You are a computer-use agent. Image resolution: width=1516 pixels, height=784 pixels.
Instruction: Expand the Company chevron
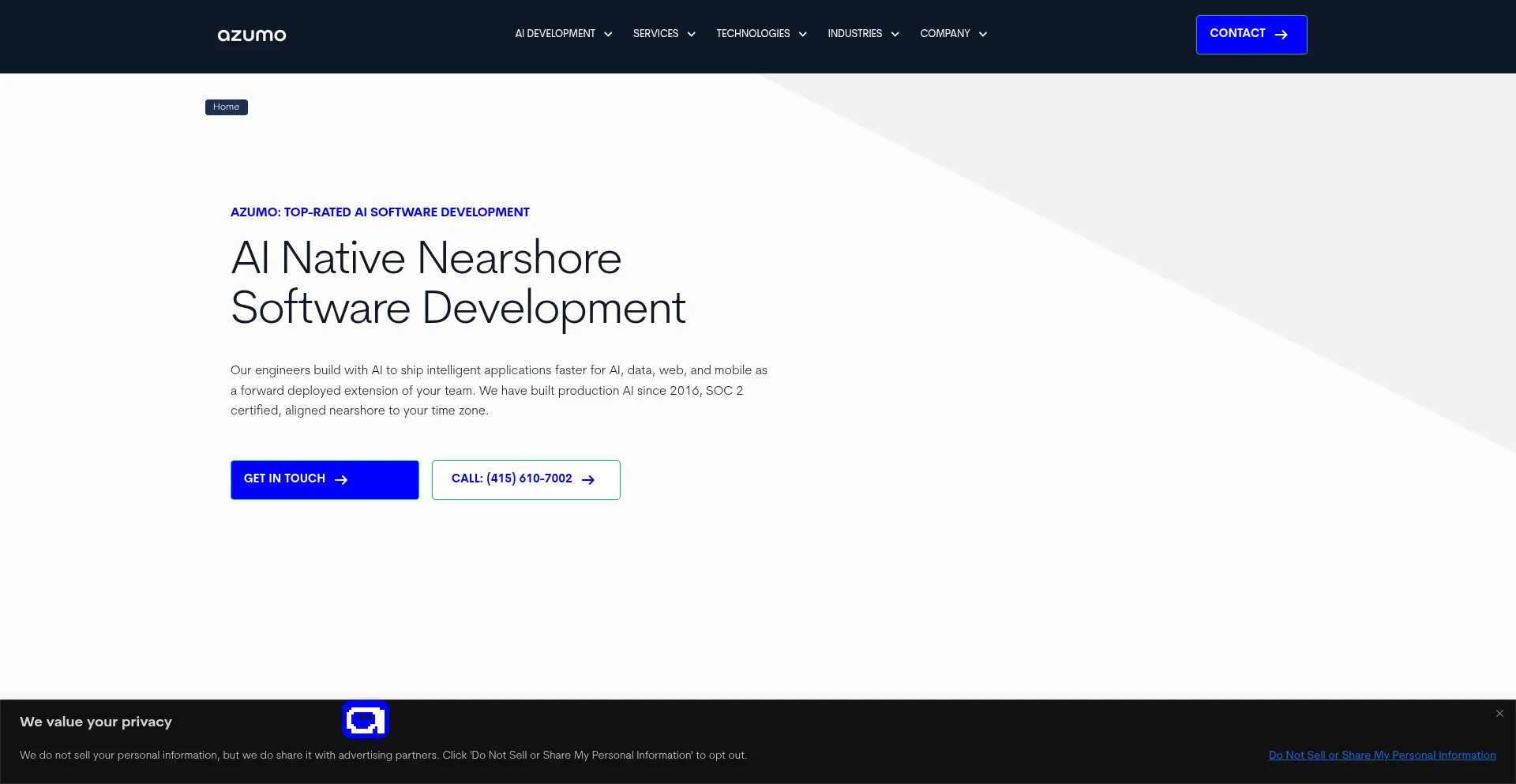pos(983,34)
